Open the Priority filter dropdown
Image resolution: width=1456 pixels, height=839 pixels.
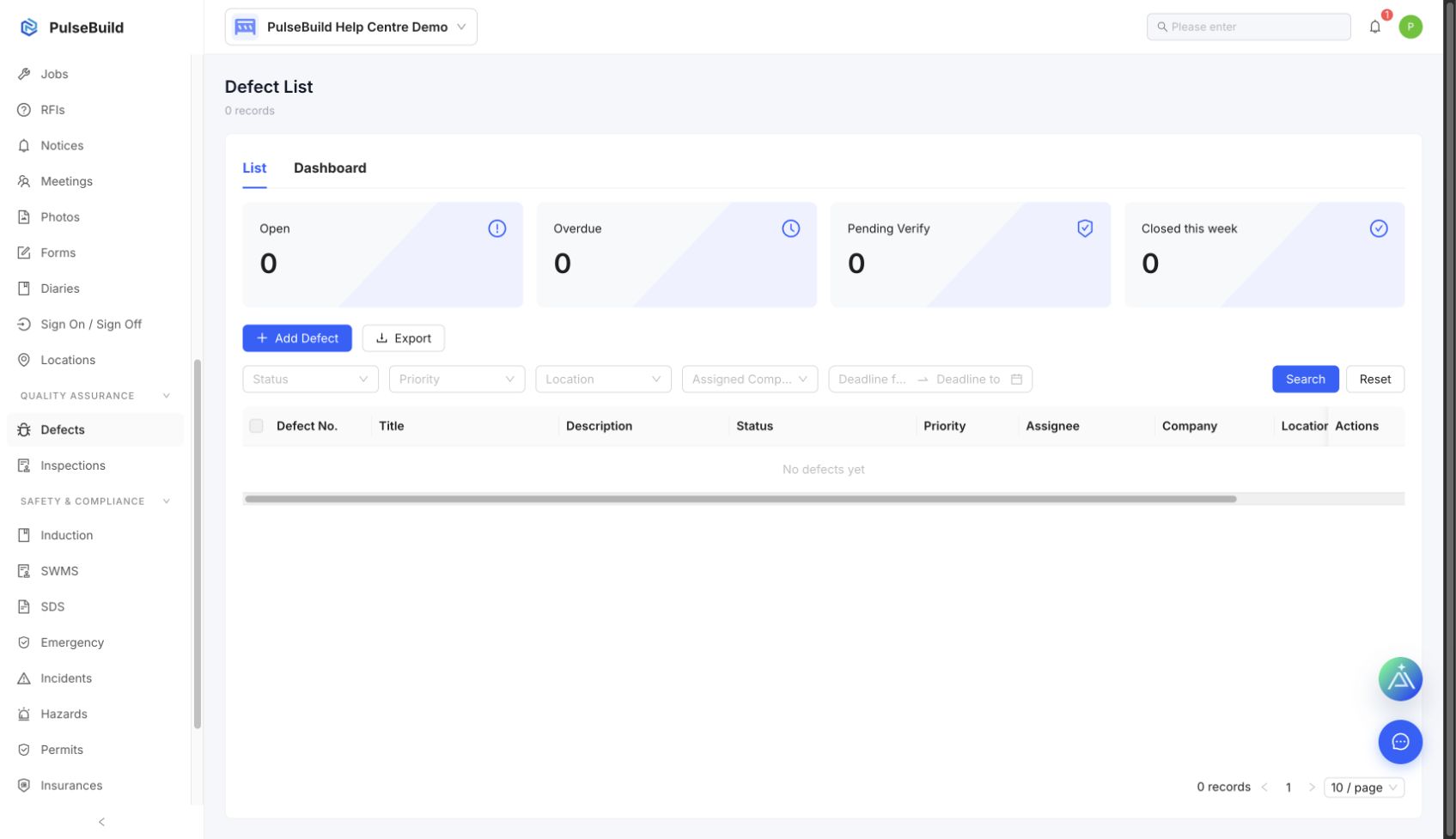pyautogui.click(x=457, y=379)
